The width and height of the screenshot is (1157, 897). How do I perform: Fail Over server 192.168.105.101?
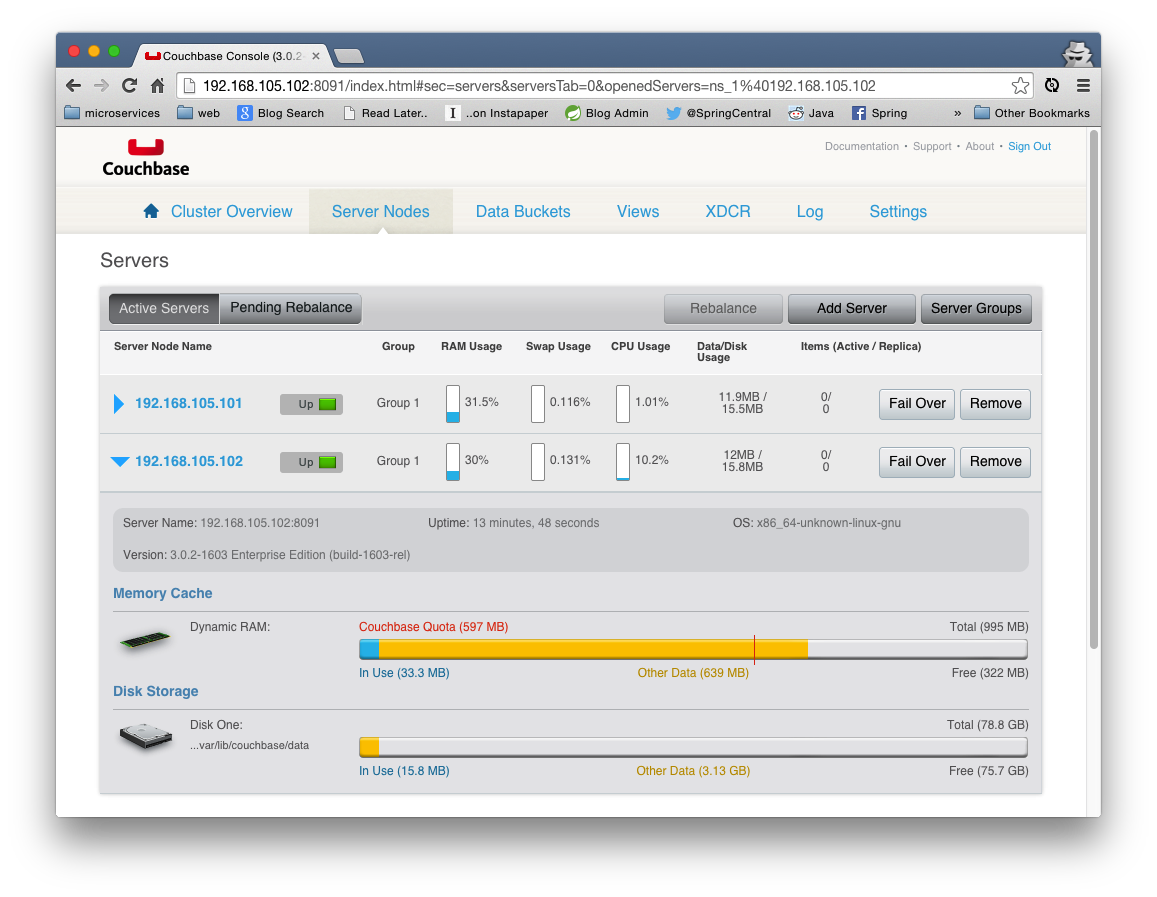tap(916, 404)
